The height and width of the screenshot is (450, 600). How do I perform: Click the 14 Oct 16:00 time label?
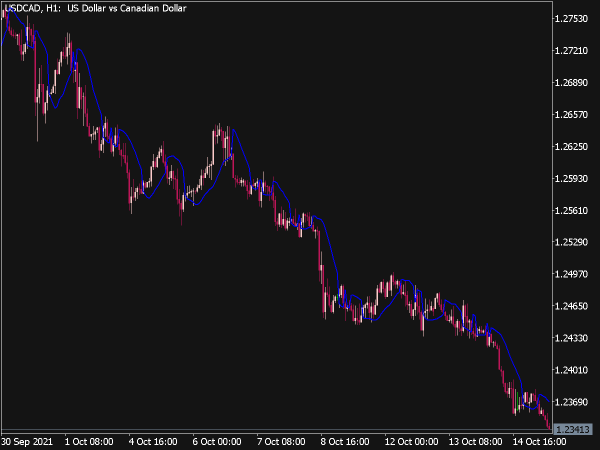click(x=539, y=442)
